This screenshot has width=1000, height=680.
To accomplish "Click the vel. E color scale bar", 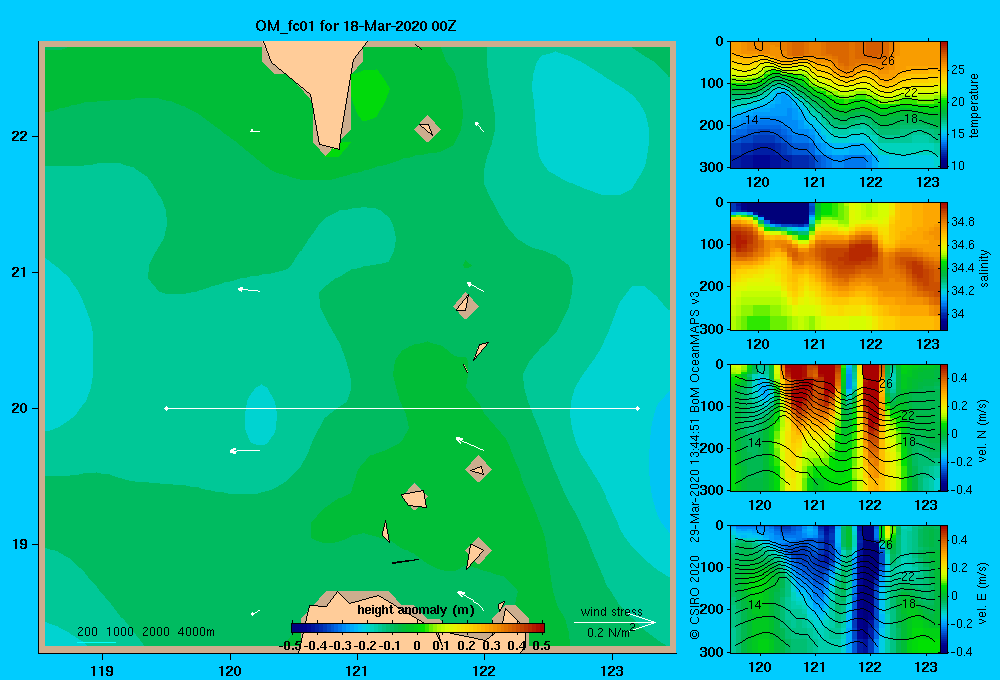I will click(x=944, y=589).
